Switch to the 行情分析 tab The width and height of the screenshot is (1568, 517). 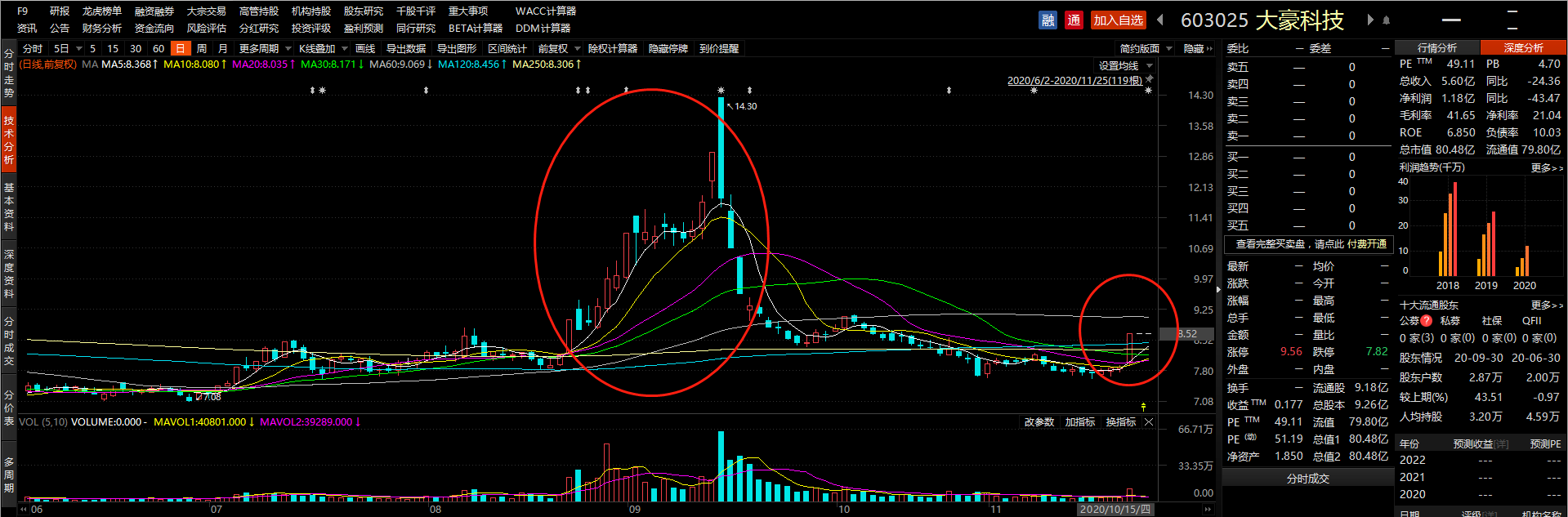pos(1436,48)
